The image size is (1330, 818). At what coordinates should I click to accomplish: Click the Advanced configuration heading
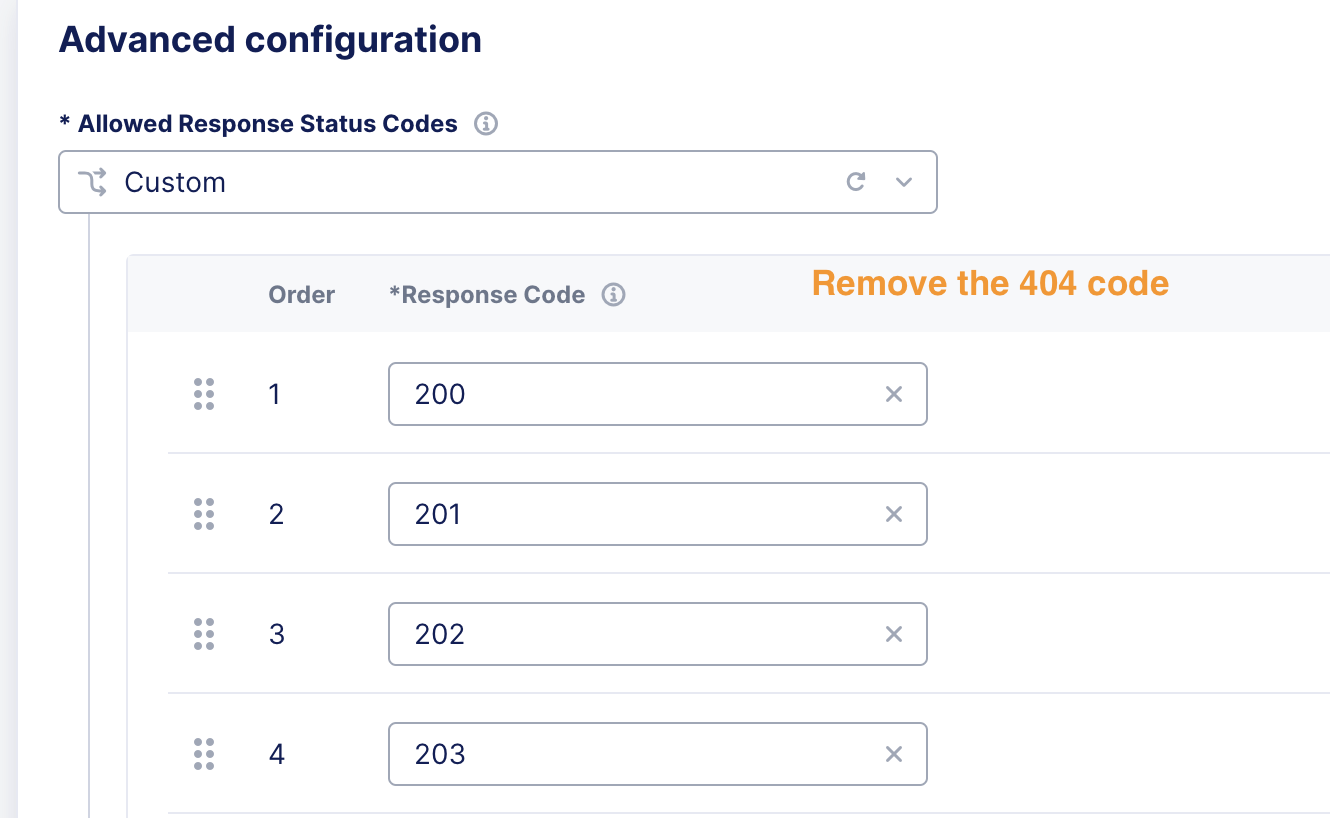click(270, 40)
